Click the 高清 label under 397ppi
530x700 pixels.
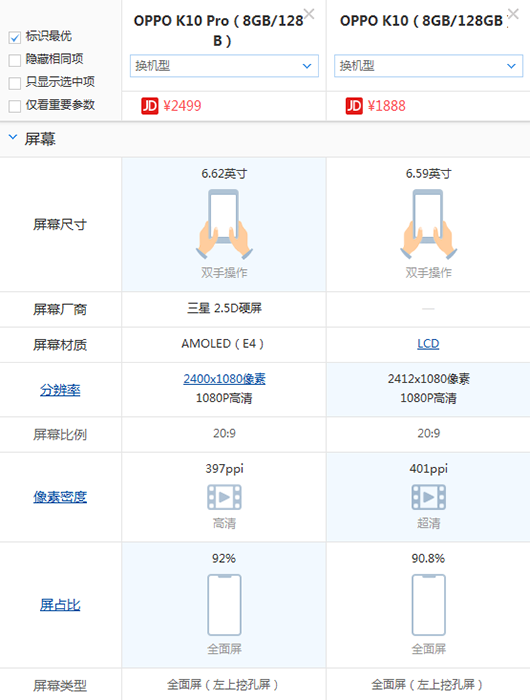point(224,523)
